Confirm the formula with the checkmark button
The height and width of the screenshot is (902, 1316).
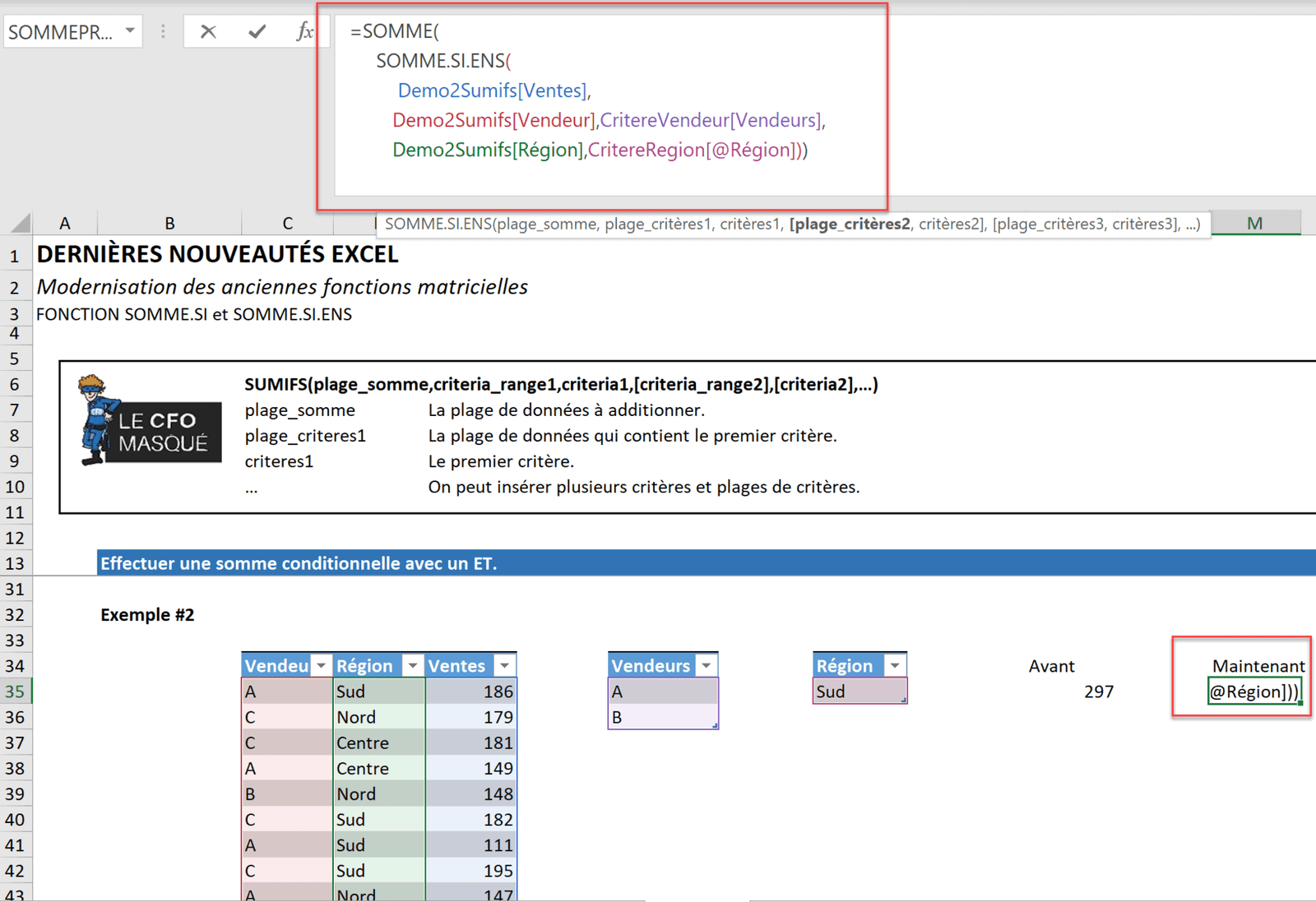(257, 32)
